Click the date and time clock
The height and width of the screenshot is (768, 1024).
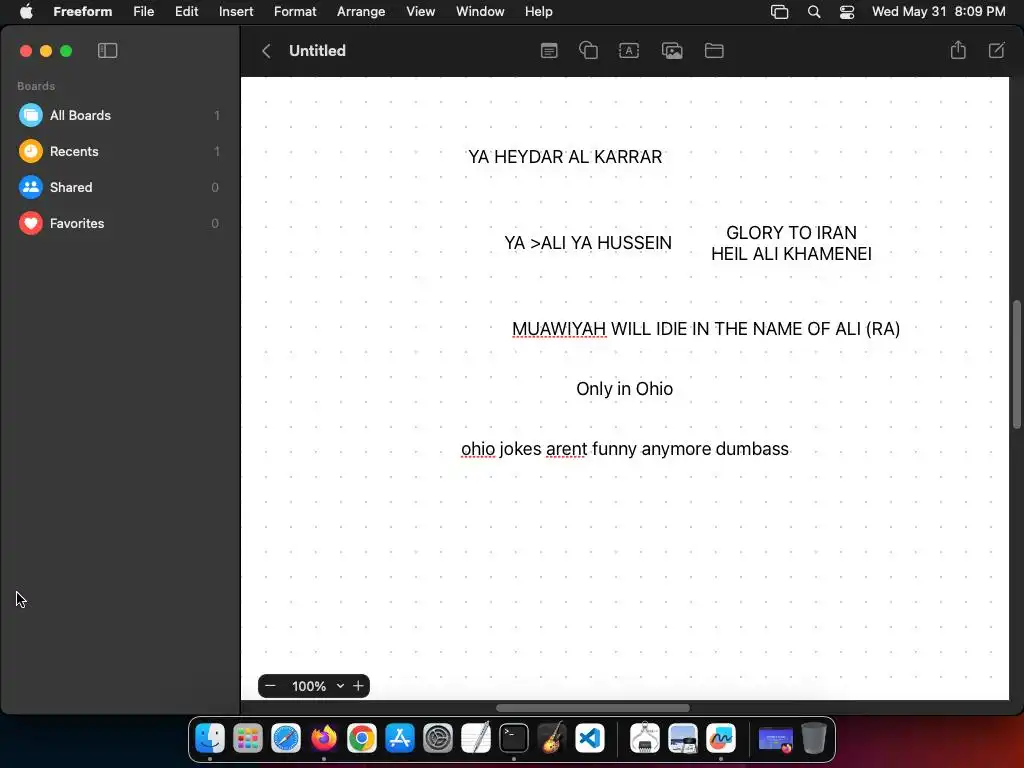coord(938,11)
